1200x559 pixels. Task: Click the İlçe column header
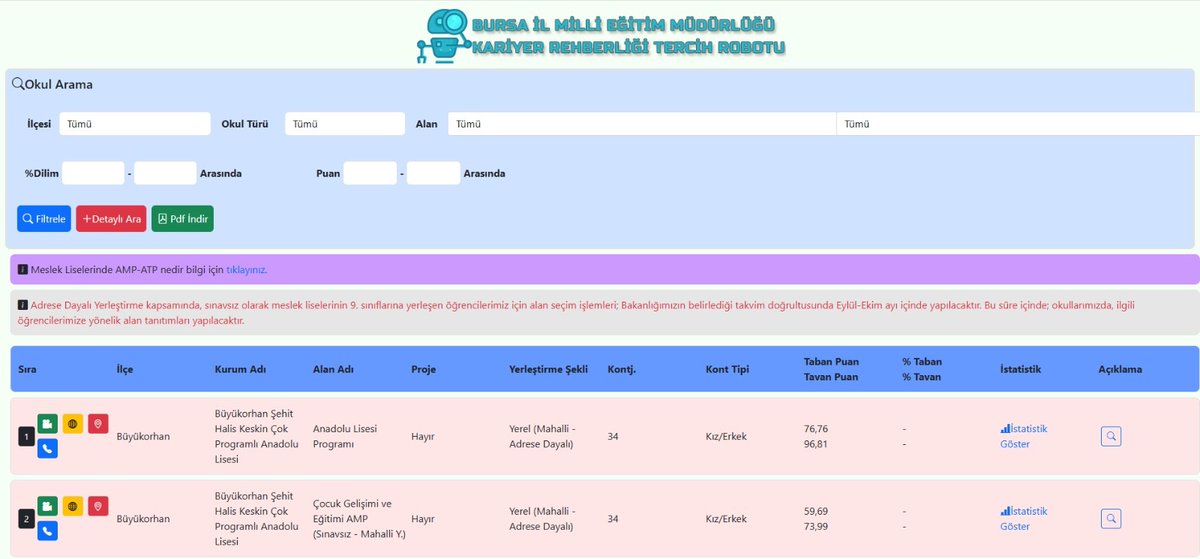[x=124, y=369]
